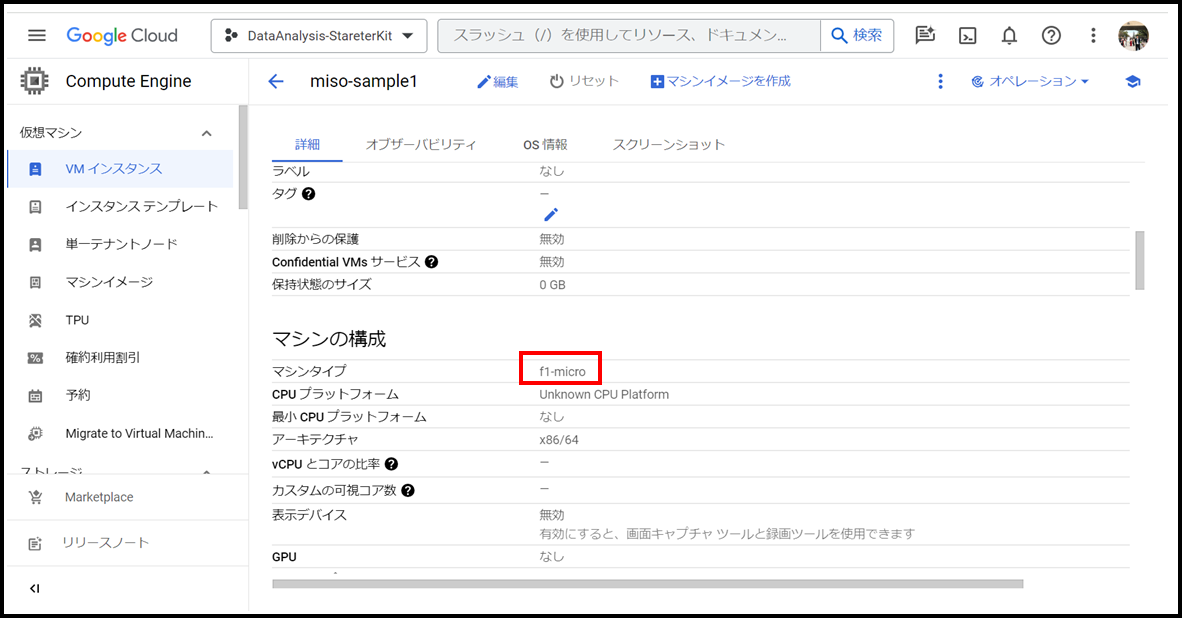Activate Cloud Shell terminal icon
Viewport: 1182px width, 618px height.
pos(967,36)
